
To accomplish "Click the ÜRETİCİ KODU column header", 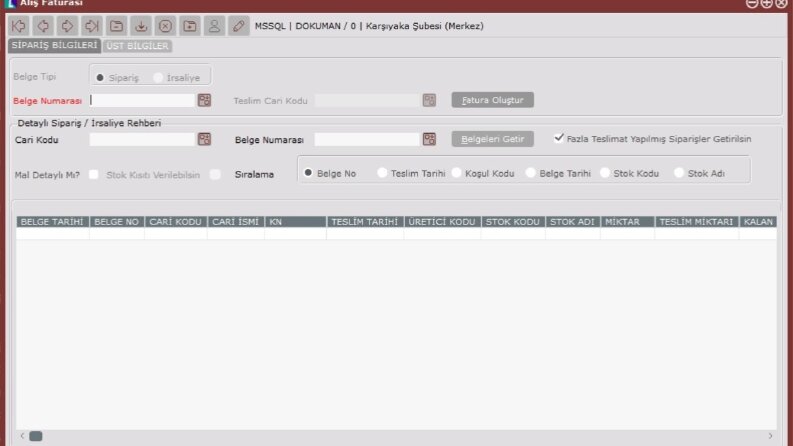I will (x=443, y=222).
